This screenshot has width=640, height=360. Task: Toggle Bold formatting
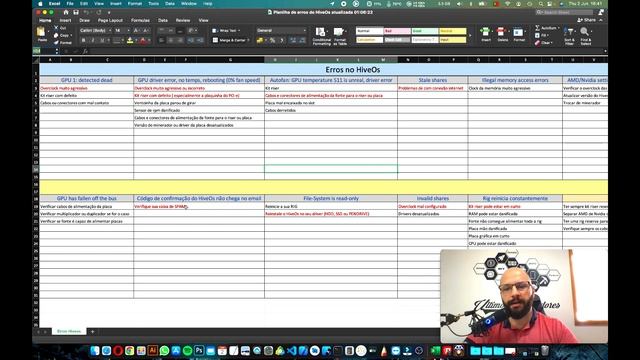84,40
